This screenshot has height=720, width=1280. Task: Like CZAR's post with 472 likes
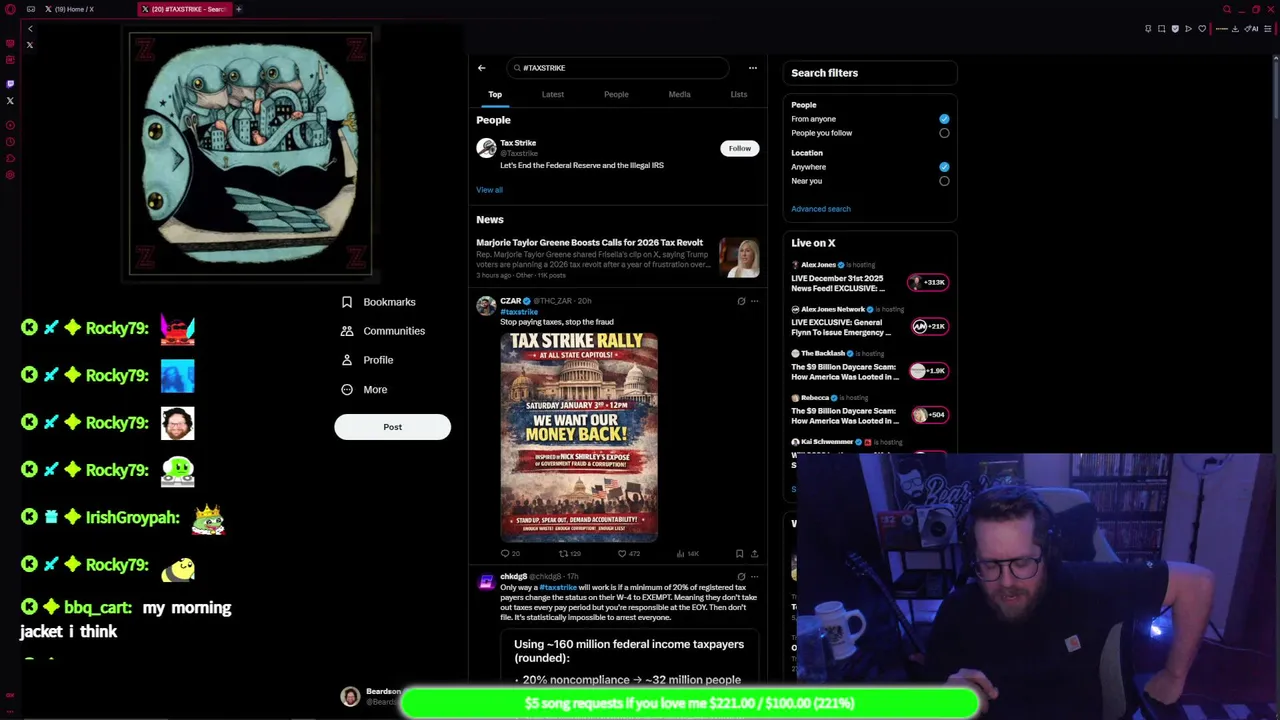[x=628, y=554]
